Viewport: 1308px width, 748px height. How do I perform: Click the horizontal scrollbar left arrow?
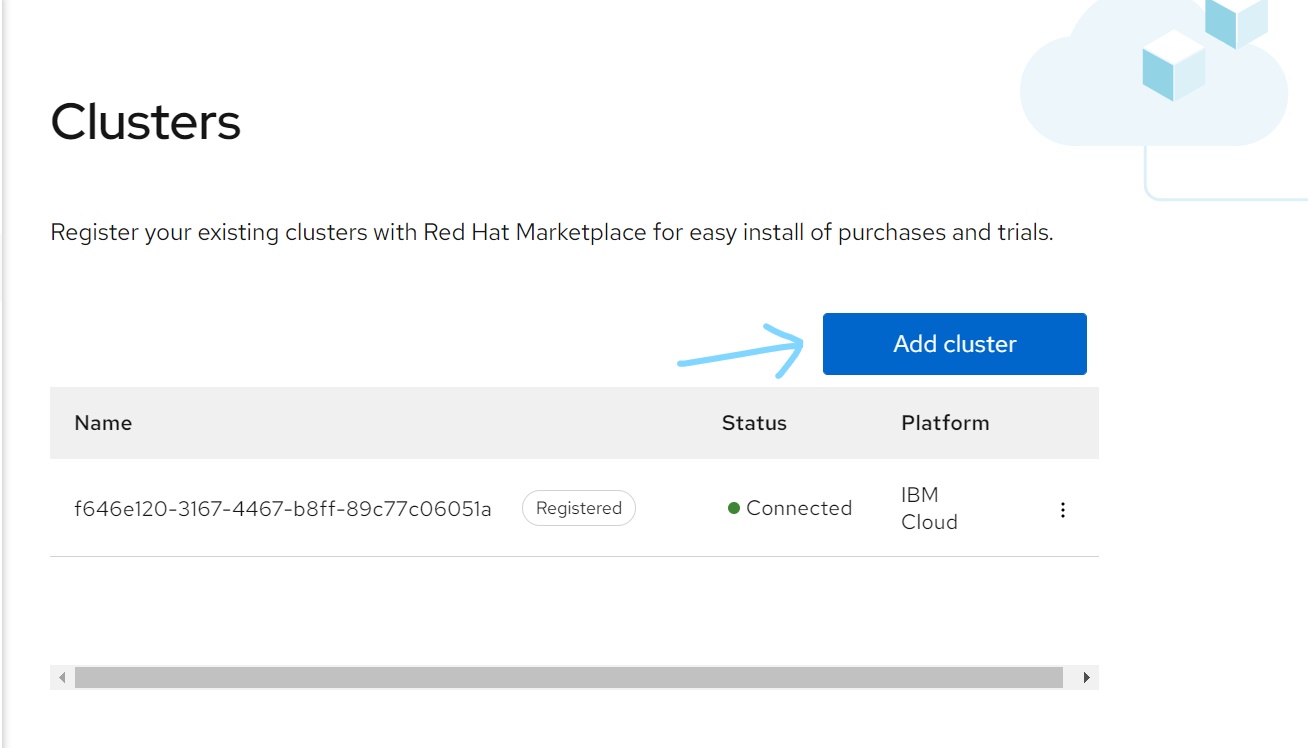(62, 678)
